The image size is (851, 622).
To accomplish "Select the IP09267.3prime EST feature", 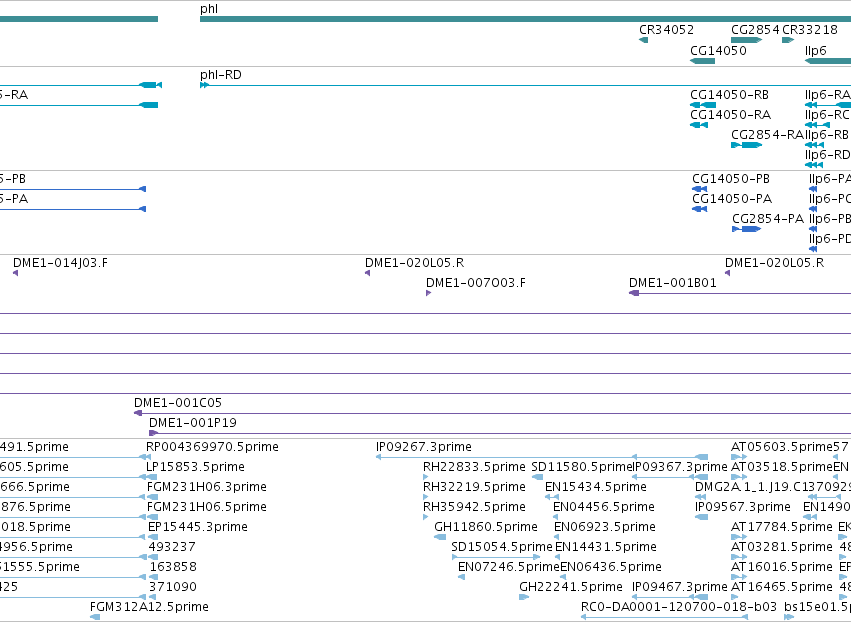I will point(542,457).
